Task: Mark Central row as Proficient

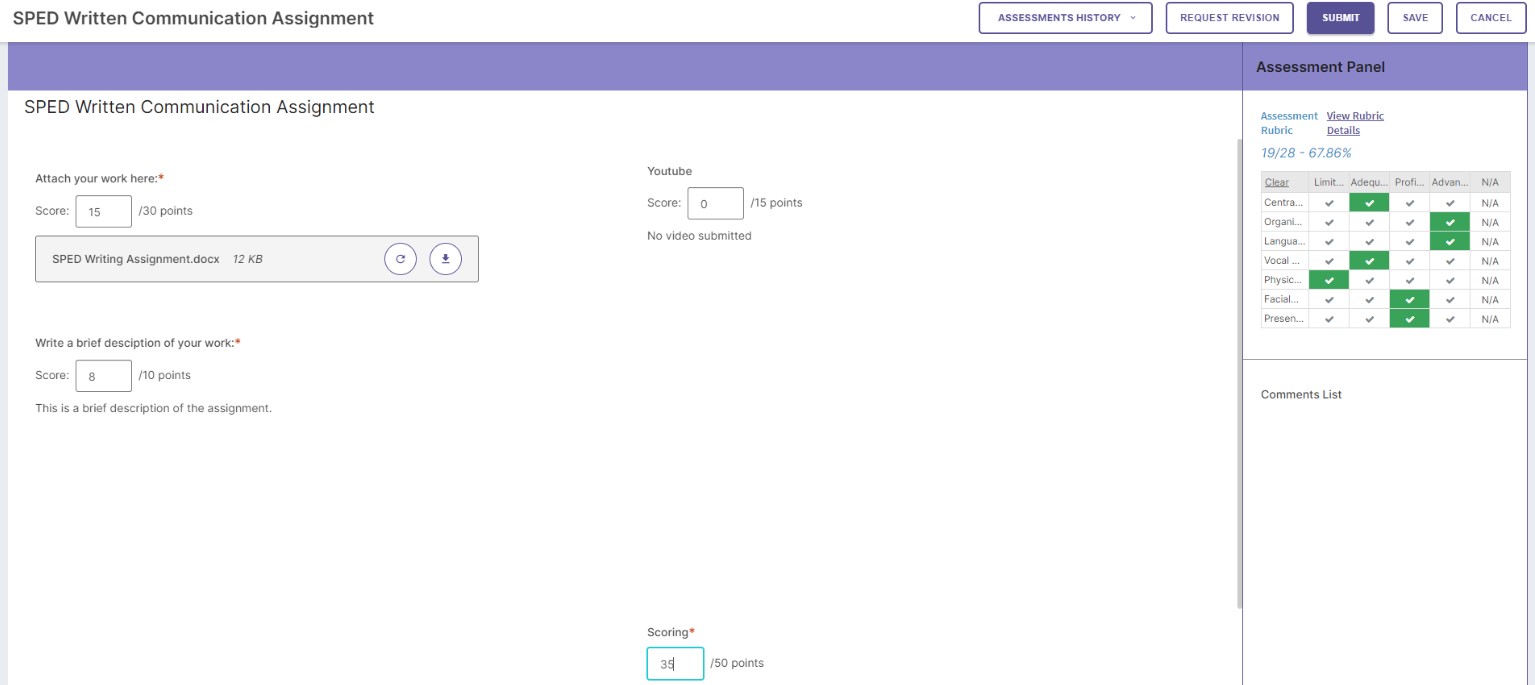Action: coord(1410,202)
